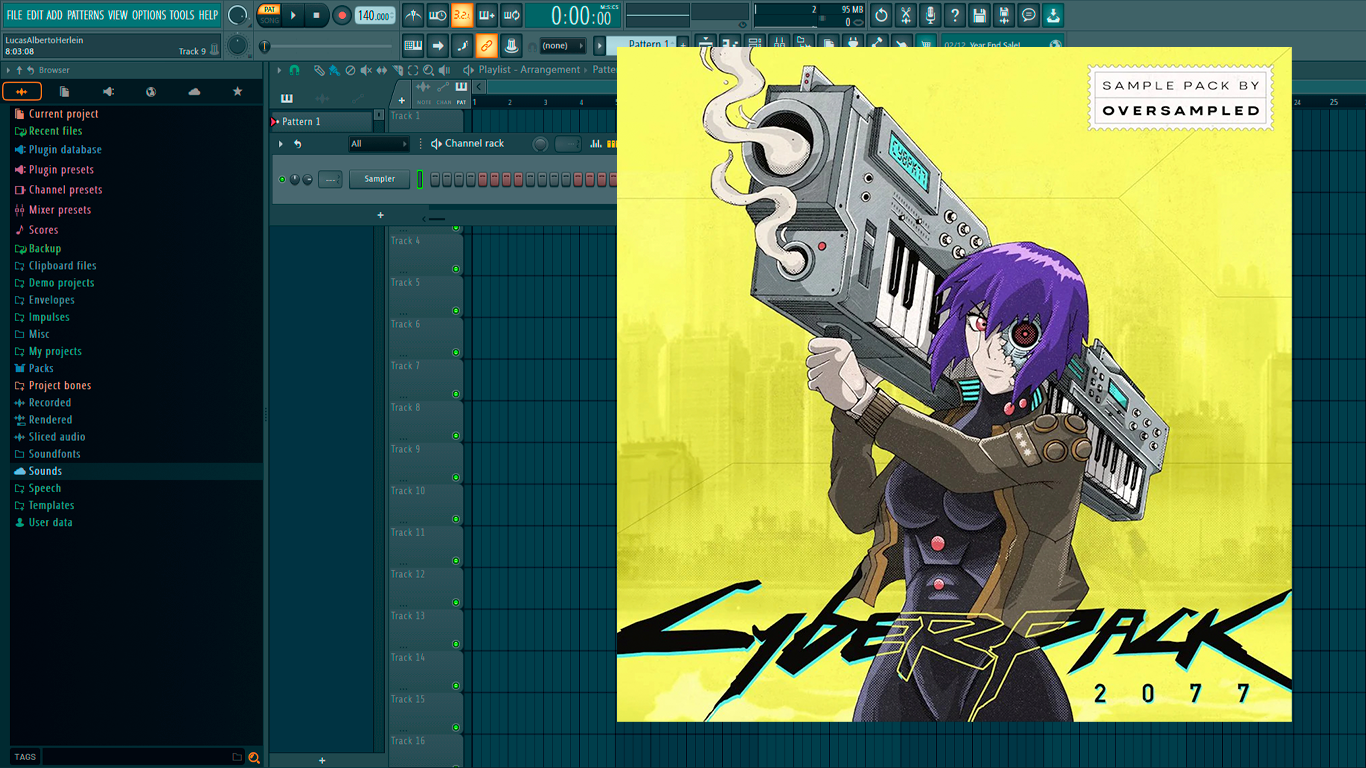Image resolution: width=1366 pixels, height=768 pixels.
Task: Select the delete tool in playlist toolbar
Action: [350, 70]
